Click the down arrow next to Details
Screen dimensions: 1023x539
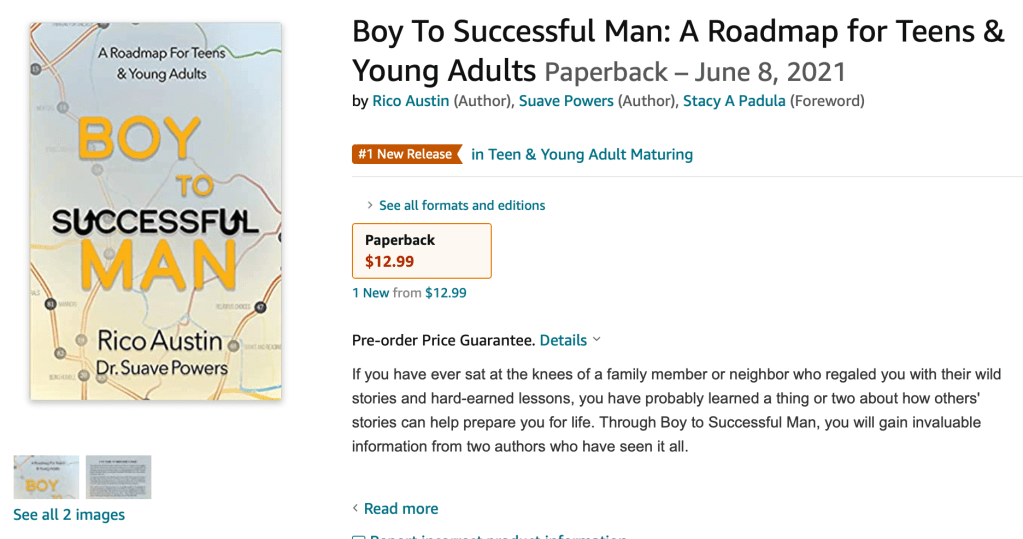pos(597,340)
